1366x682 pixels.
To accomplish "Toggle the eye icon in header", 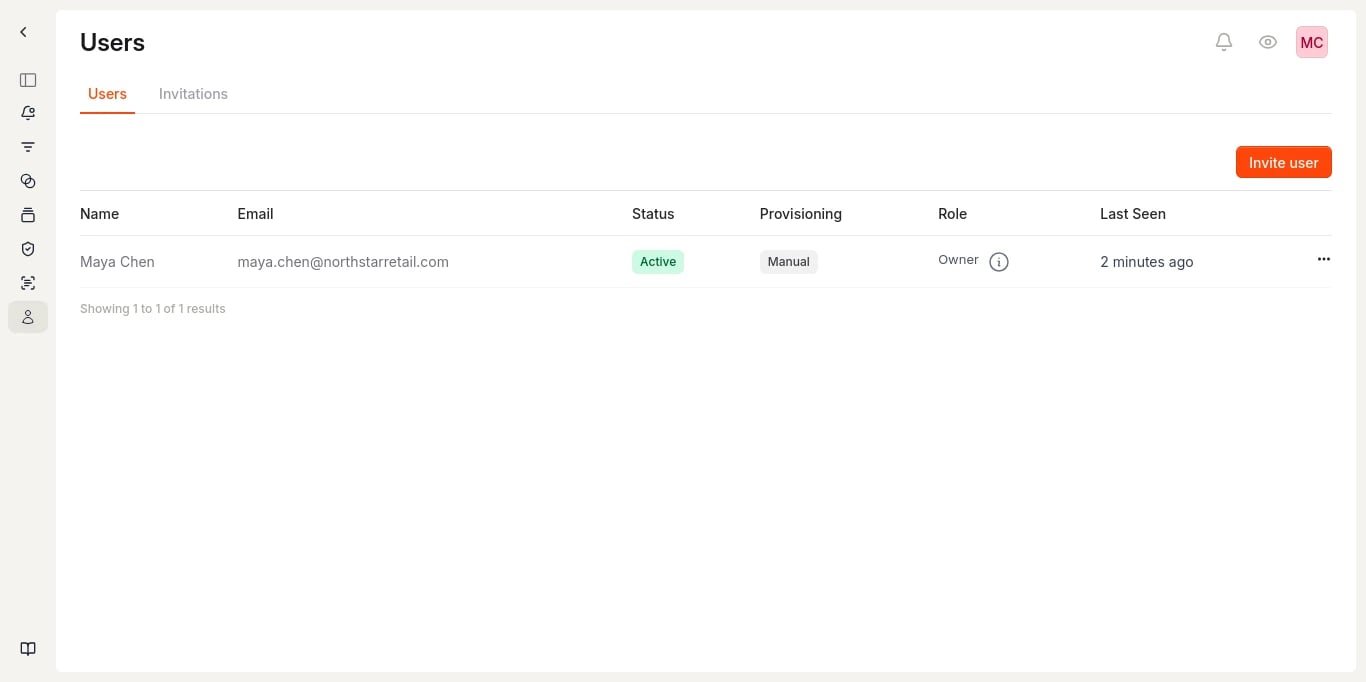I will point(1268,42).
